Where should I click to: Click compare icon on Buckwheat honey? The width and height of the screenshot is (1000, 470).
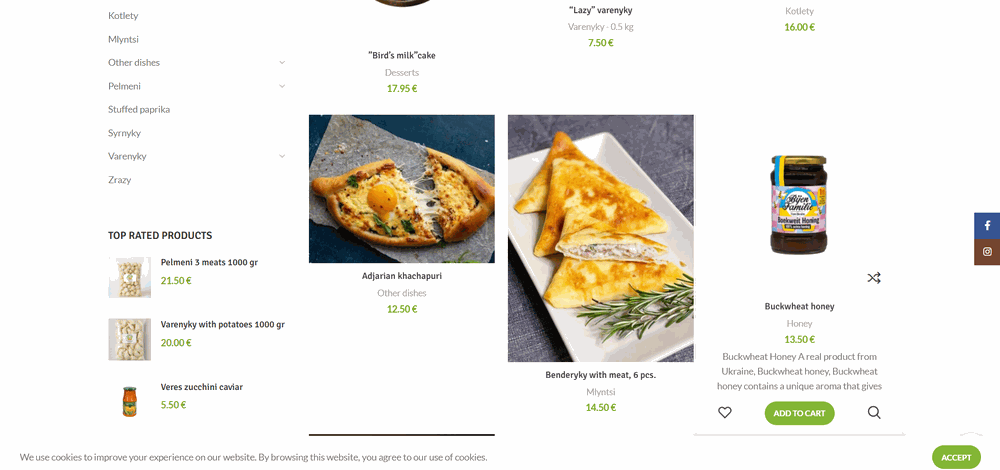[x=874, y=278]
